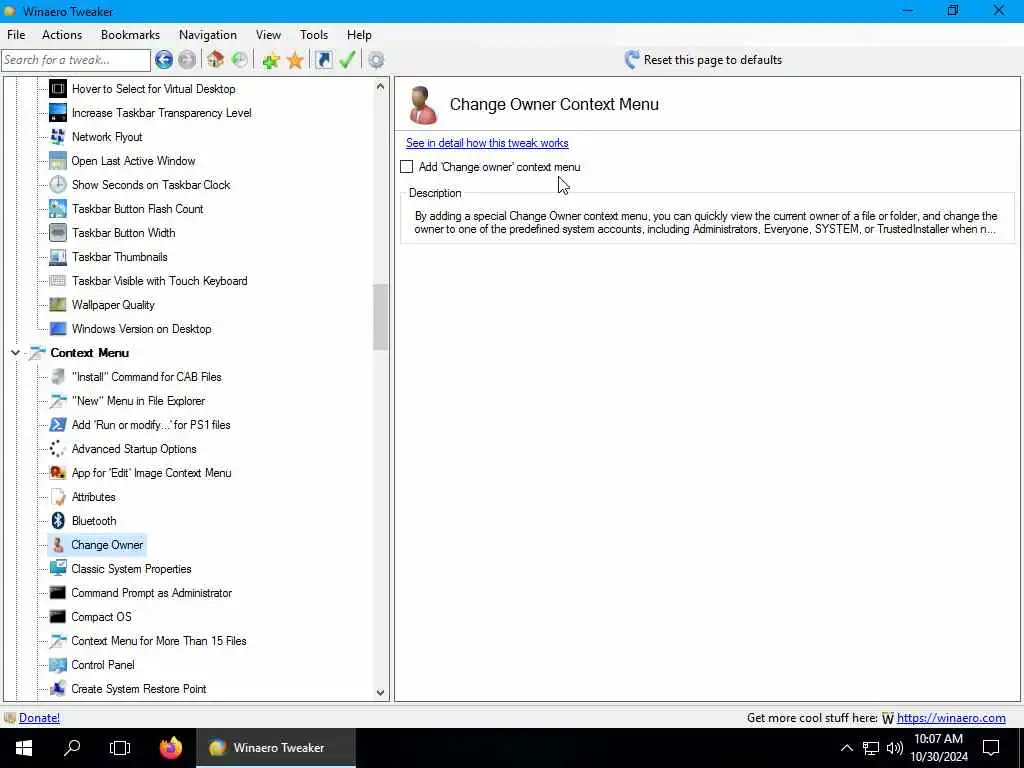1024x768 pixels.
Task: Click Reset this page to defaults
Action: pyautogui.click(x=712, y=60)
